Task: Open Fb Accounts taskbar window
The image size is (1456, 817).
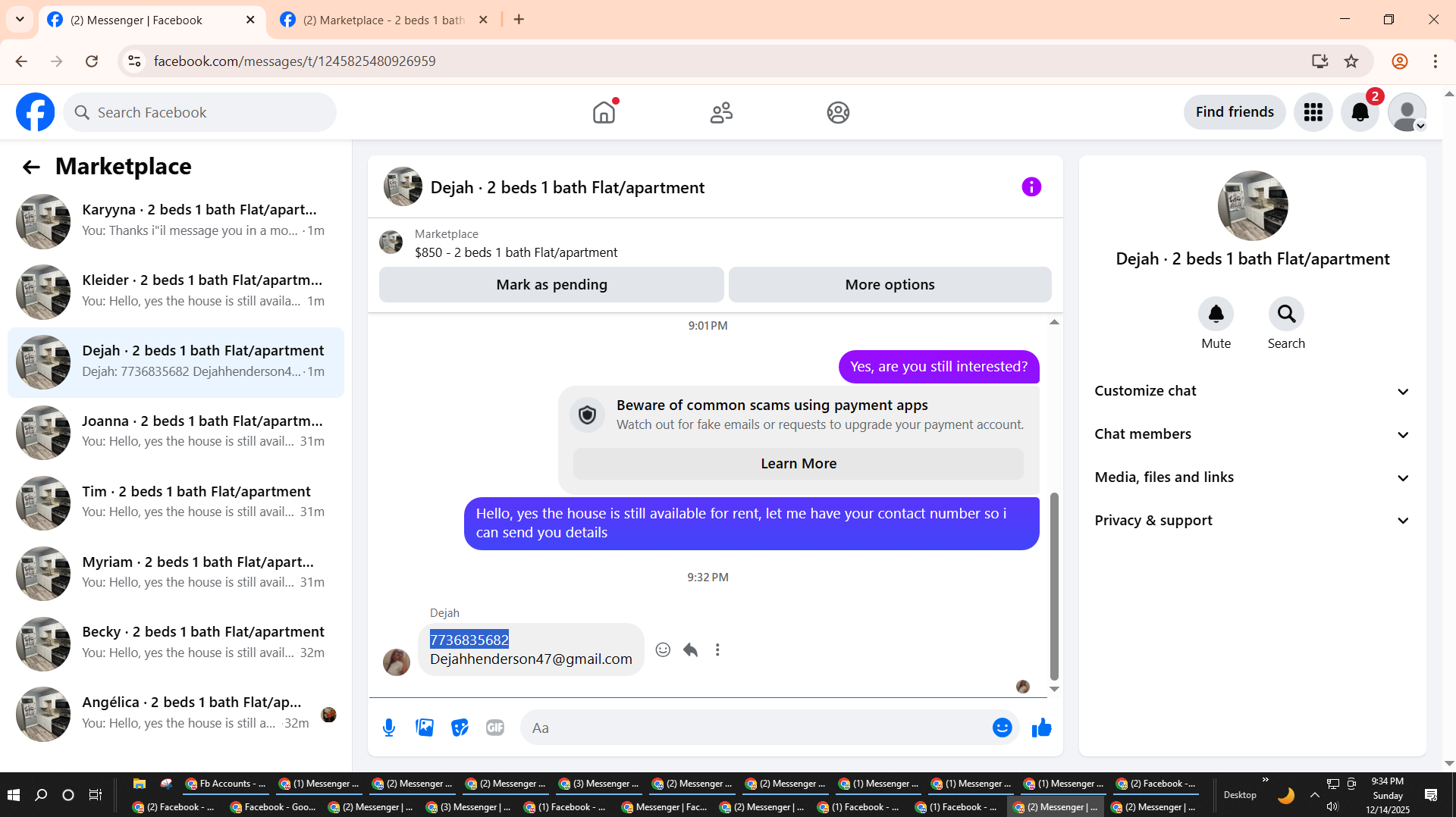Action: [x=225, y=784]
